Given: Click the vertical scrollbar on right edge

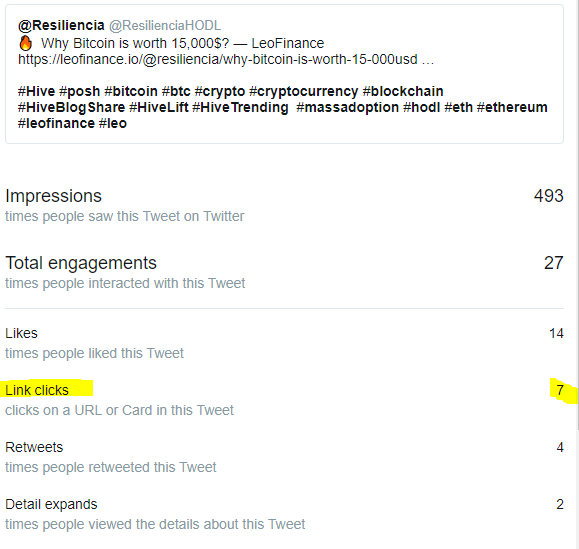Looking at the screenshot, I should pos(576,216).
